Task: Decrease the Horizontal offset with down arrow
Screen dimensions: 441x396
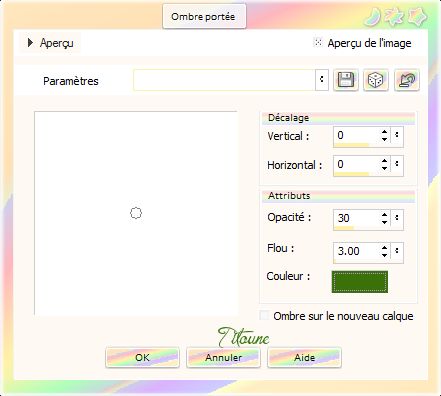Action: point(384,168)
